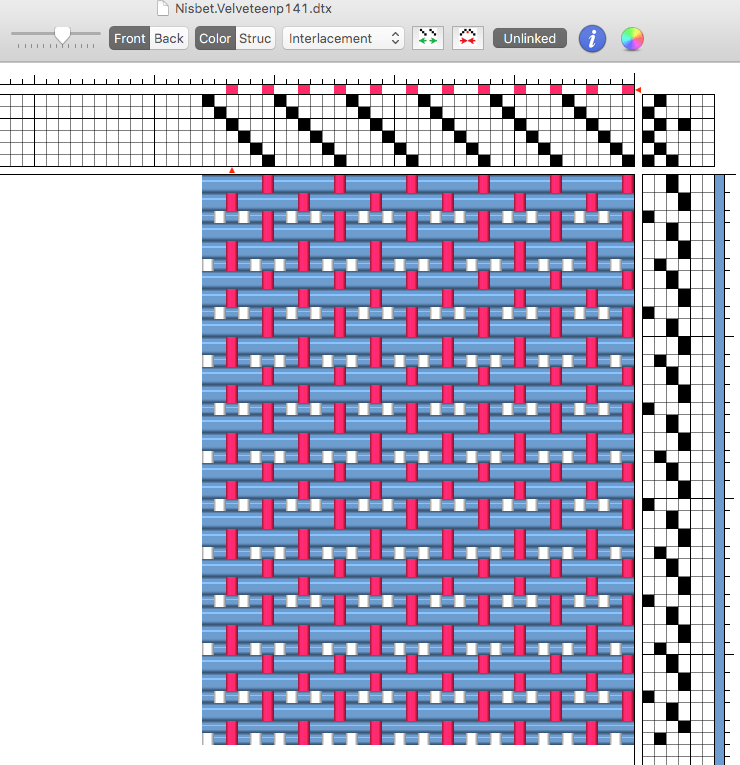Screen dimensions: 740x765
Task: Click the first pink warp color square
Action: (x=232, y=90)
